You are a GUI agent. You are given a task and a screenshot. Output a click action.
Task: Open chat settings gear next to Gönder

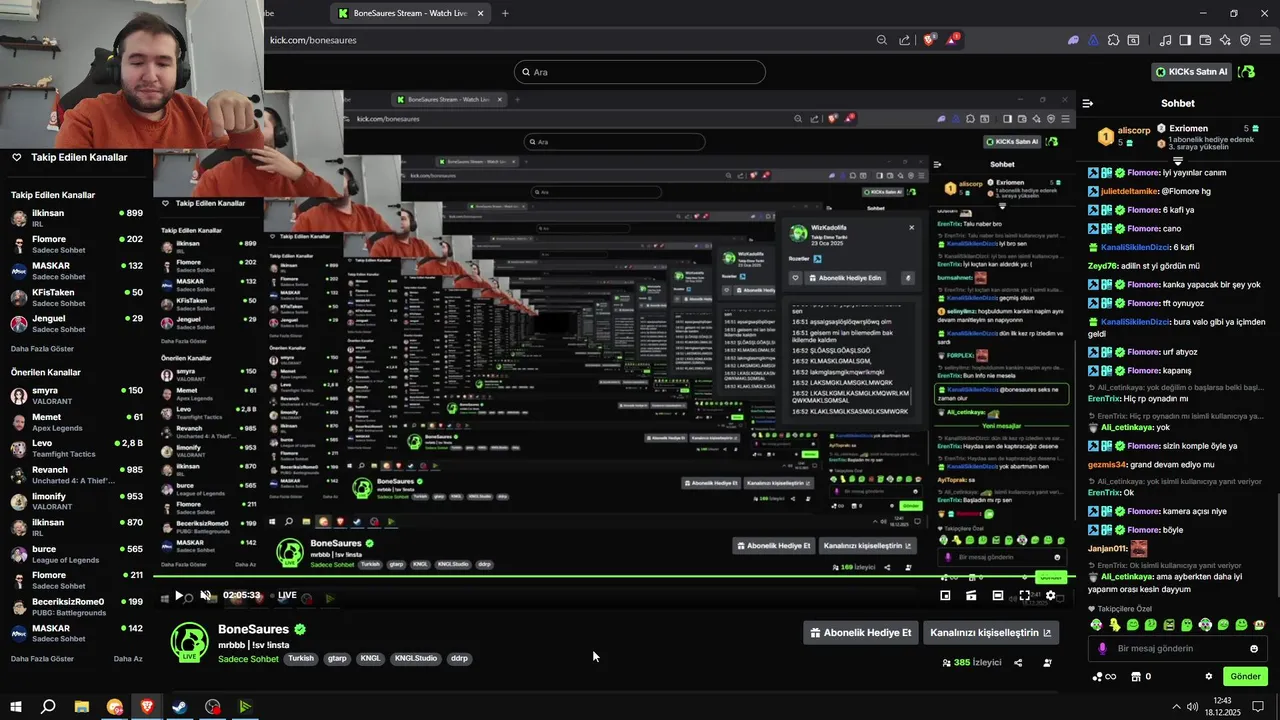[x=1208, y=676]
